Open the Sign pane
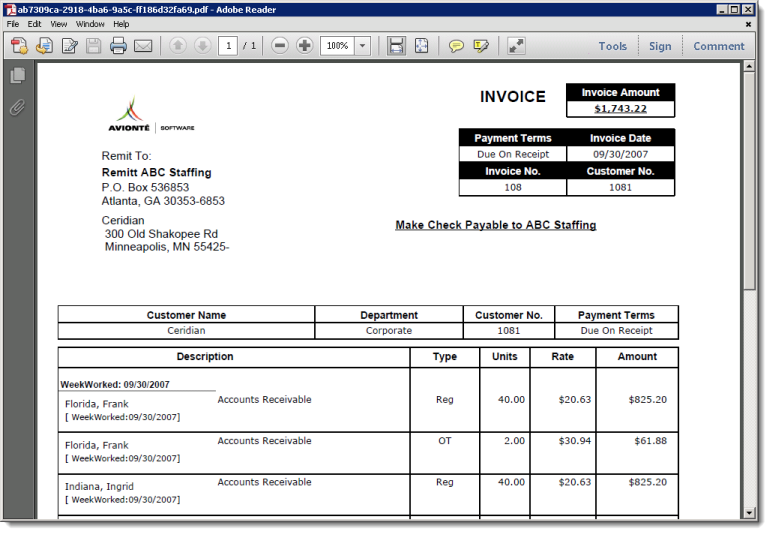The width and height of the screenshot is (770, 533). (x=660, y=46)
